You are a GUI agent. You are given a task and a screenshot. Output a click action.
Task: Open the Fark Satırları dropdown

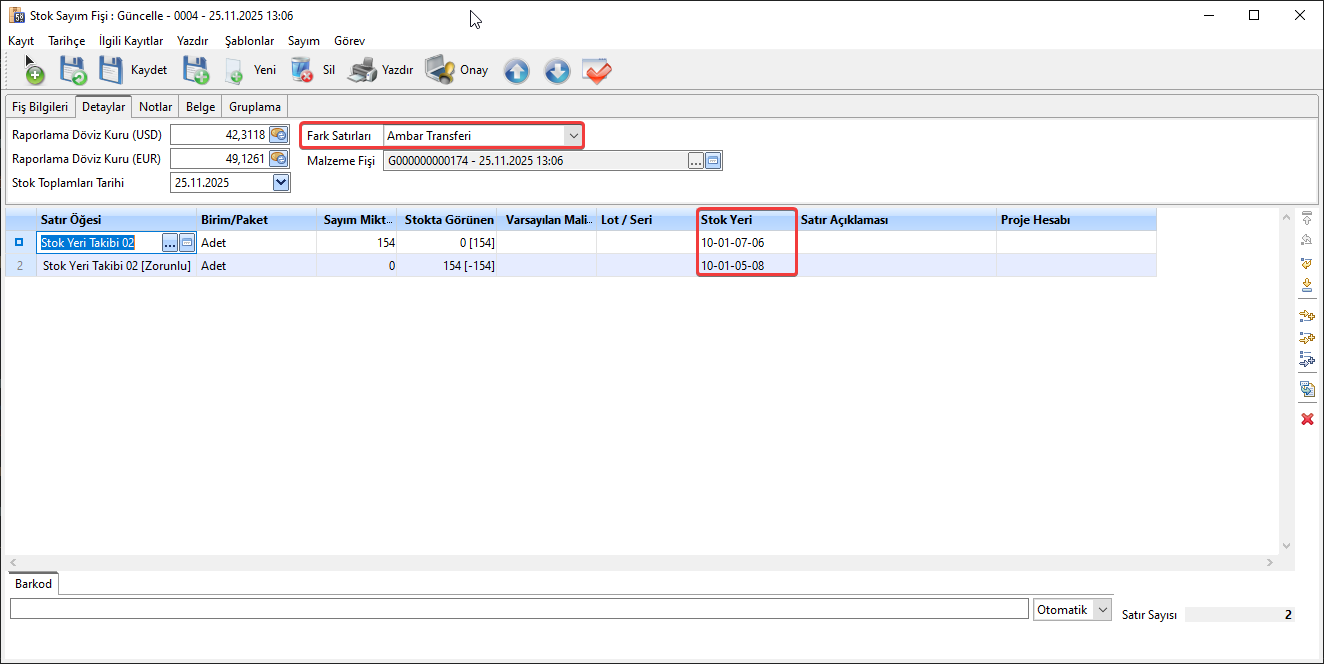[573, 135]
